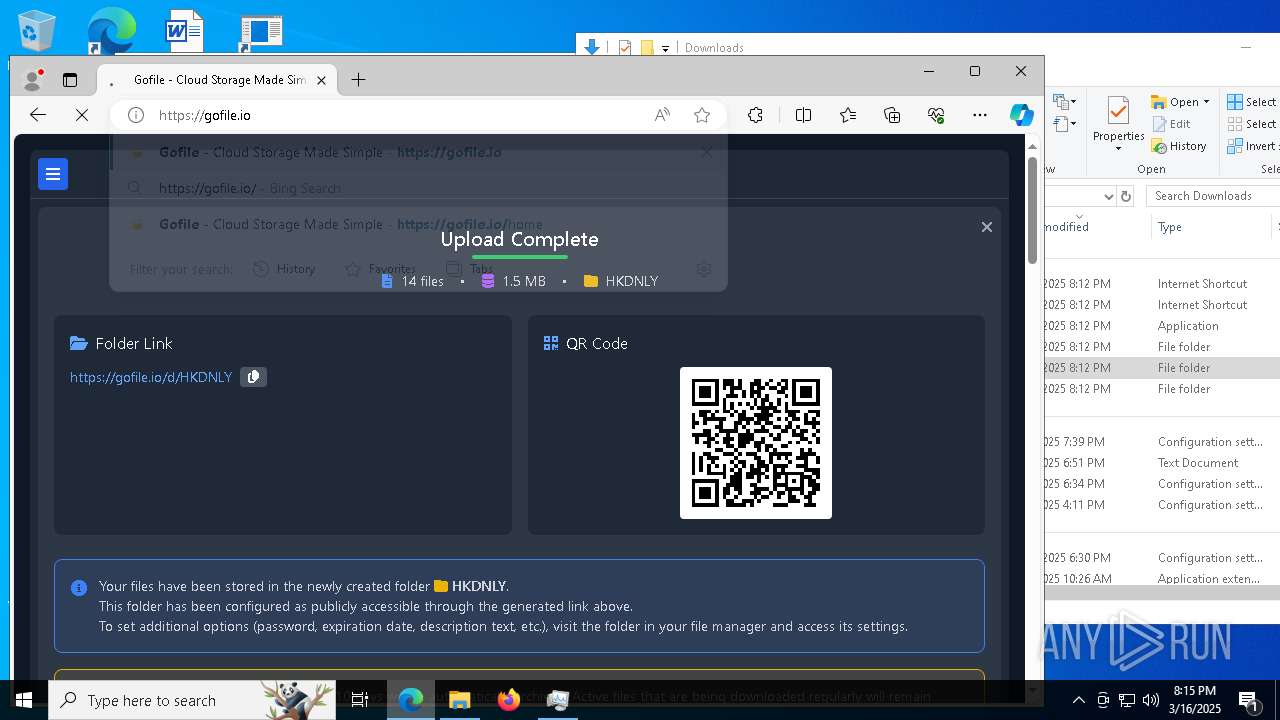Open Explorer quick access toolbar dropdown

[665, 48]
